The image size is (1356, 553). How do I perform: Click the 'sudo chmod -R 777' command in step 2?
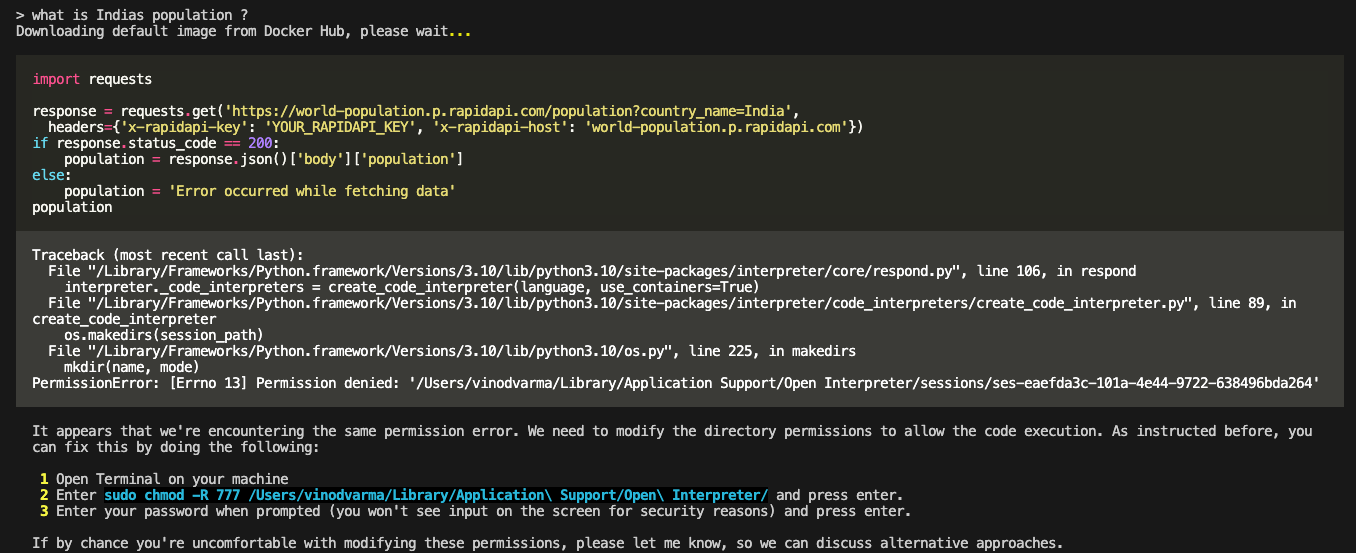[x=436, y=495]
